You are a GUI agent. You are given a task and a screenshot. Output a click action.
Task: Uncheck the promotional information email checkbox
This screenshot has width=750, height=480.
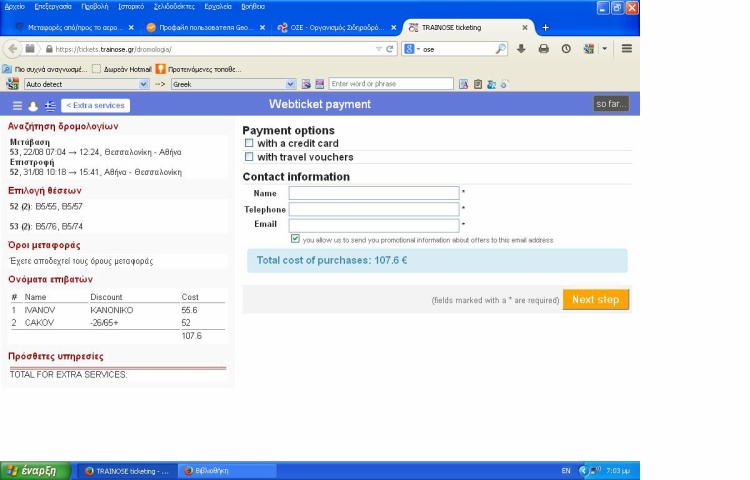pyautogui.click(x=295, y=239)
